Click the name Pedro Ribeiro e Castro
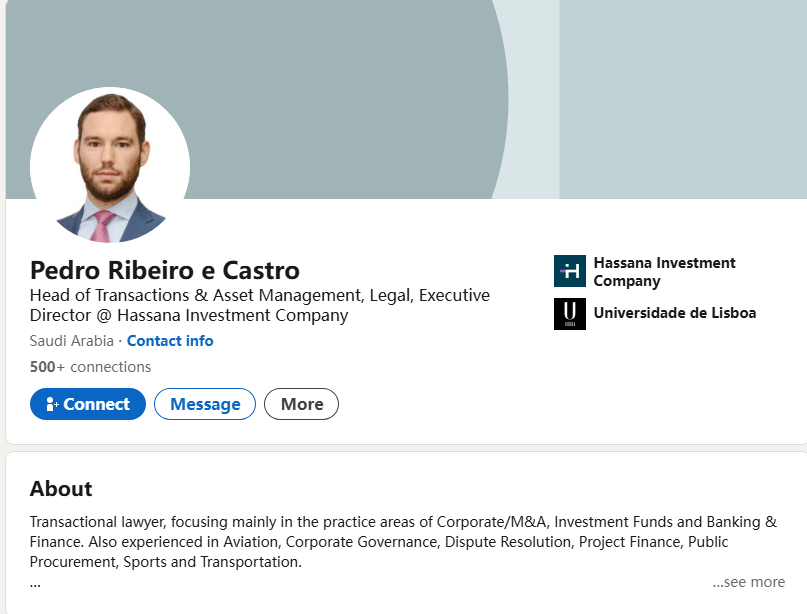This screenshot has height=614, width=807. click(x=165, y=270)
